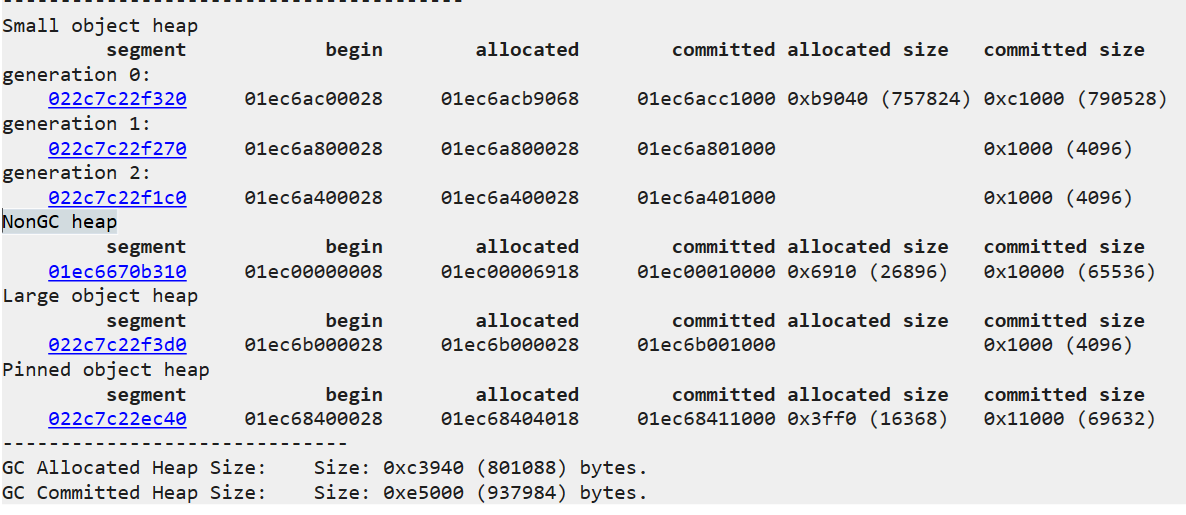The width and height of the screenshot is (1186, 515).
Task: Click the Small object heap heading
Action: [100, 26]
